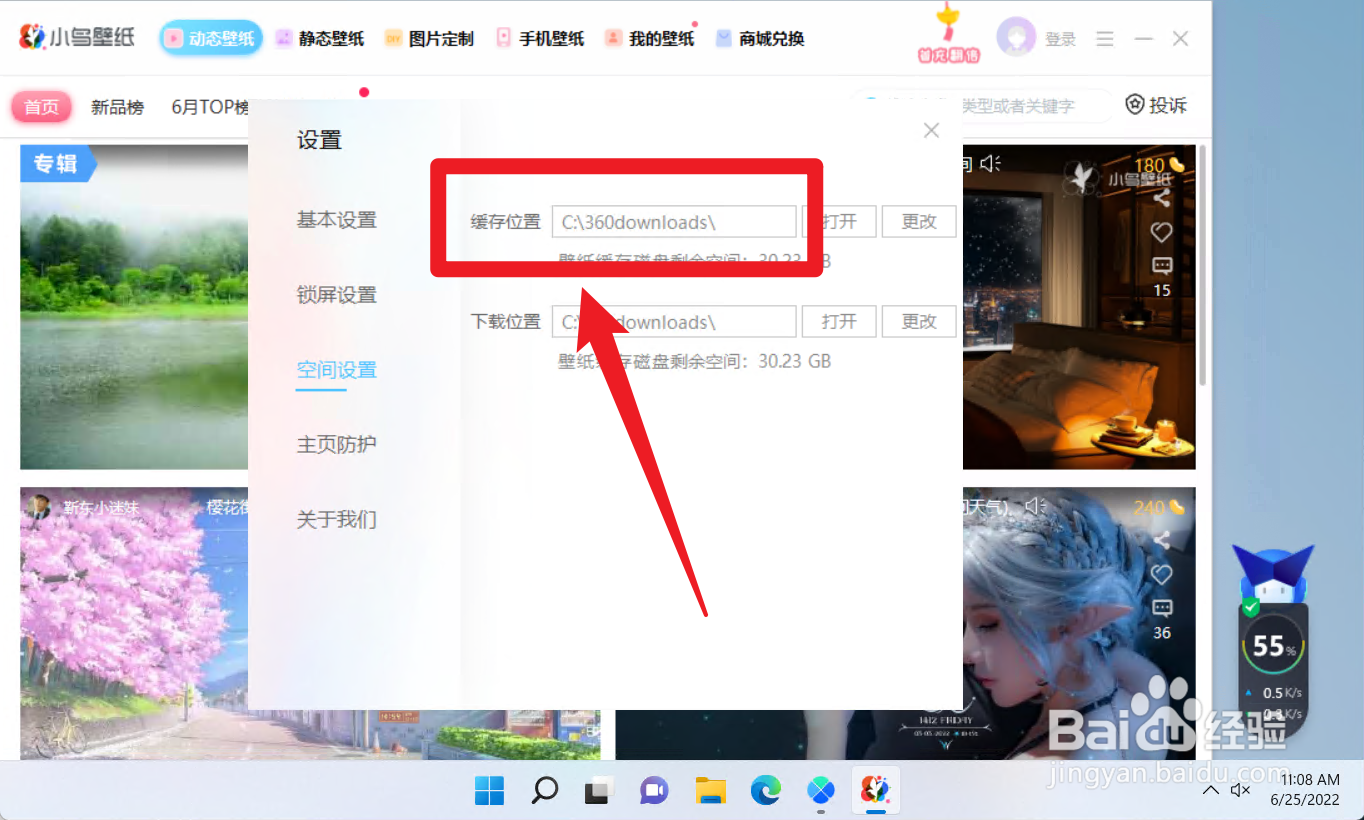
Task: Click the 小鸟壁纸 logo
Action: [77, 38]
